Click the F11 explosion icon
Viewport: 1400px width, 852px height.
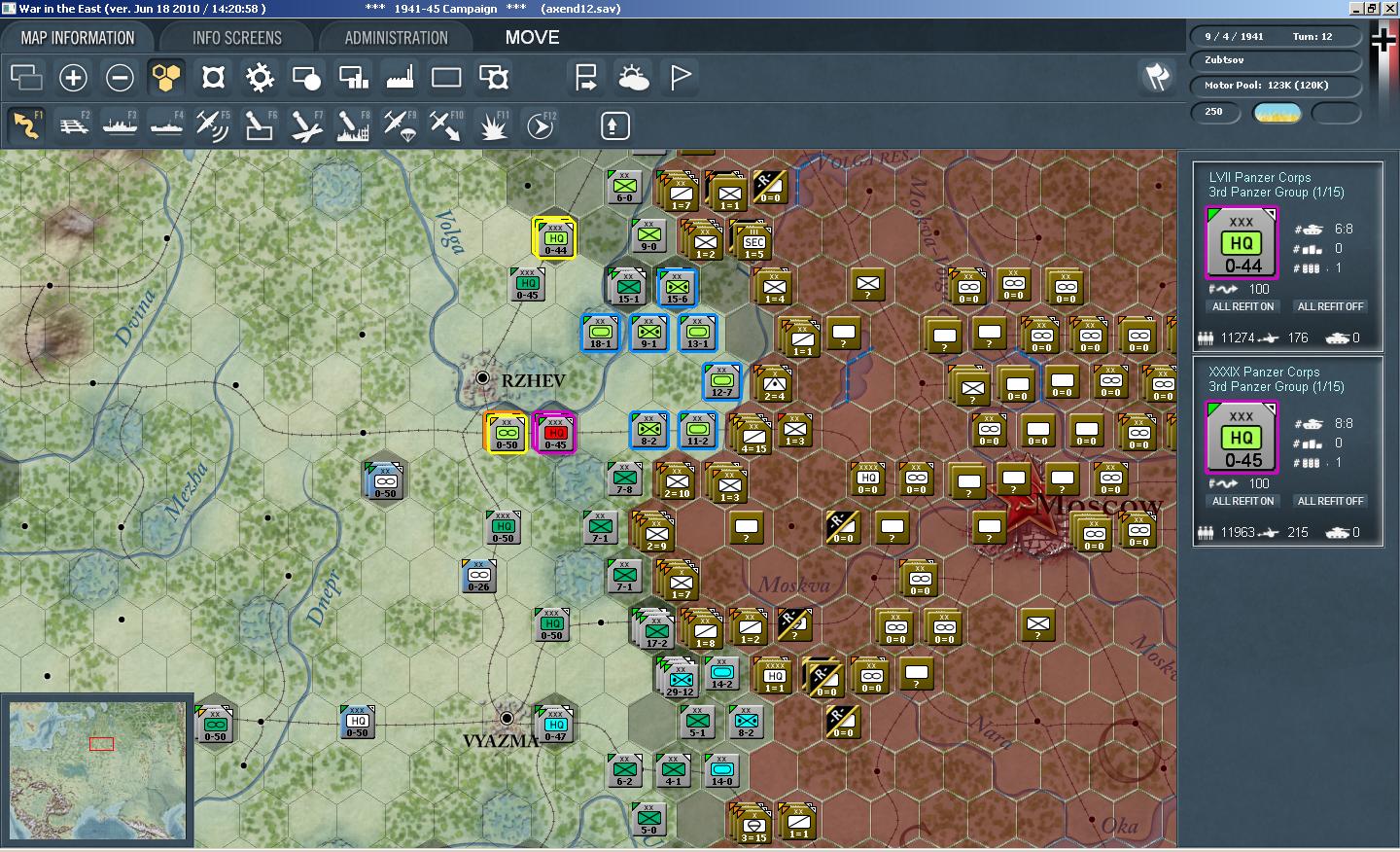coord(493,125)
